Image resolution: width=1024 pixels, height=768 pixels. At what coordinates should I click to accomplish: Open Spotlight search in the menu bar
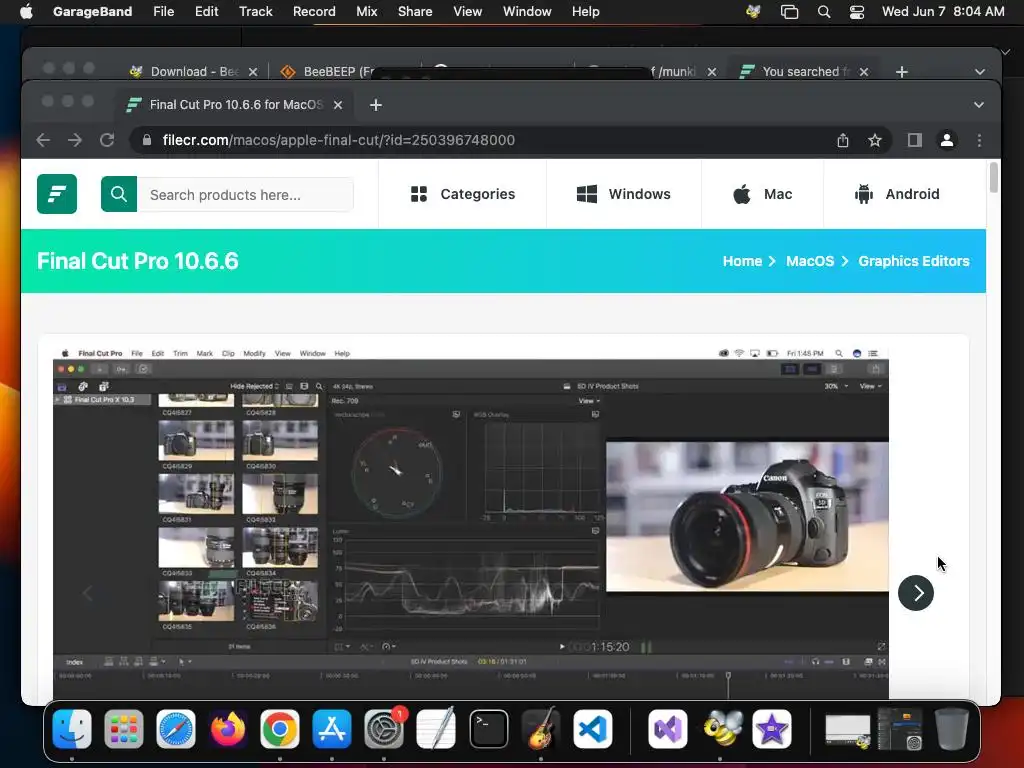click(824, 12)
